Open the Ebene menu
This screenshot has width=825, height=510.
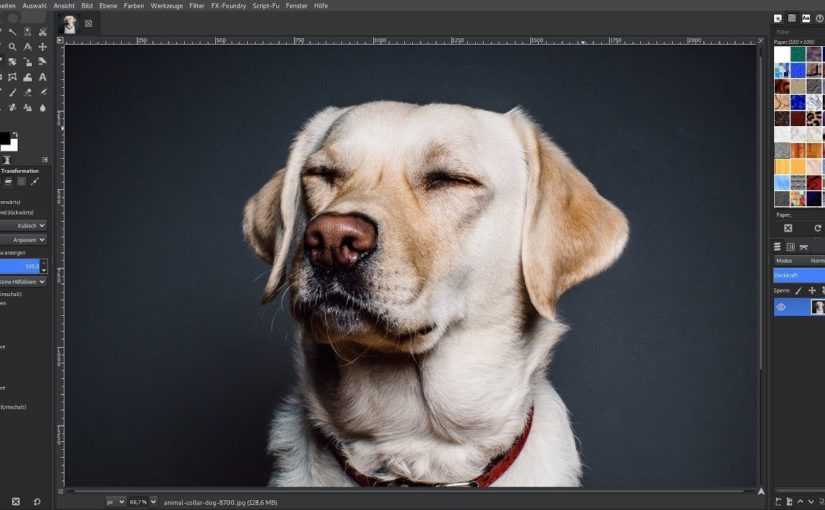(x=108, y=6)
